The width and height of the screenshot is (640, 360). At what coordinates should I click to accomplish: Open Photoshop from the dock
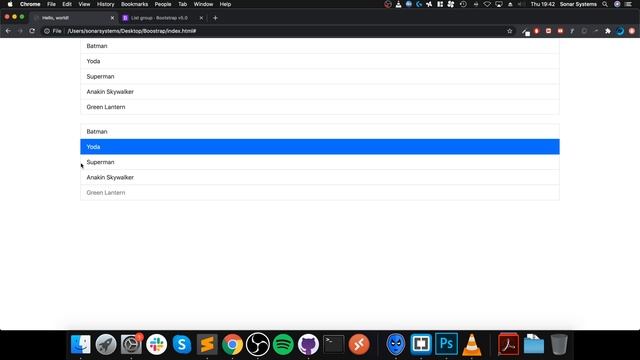446,344
